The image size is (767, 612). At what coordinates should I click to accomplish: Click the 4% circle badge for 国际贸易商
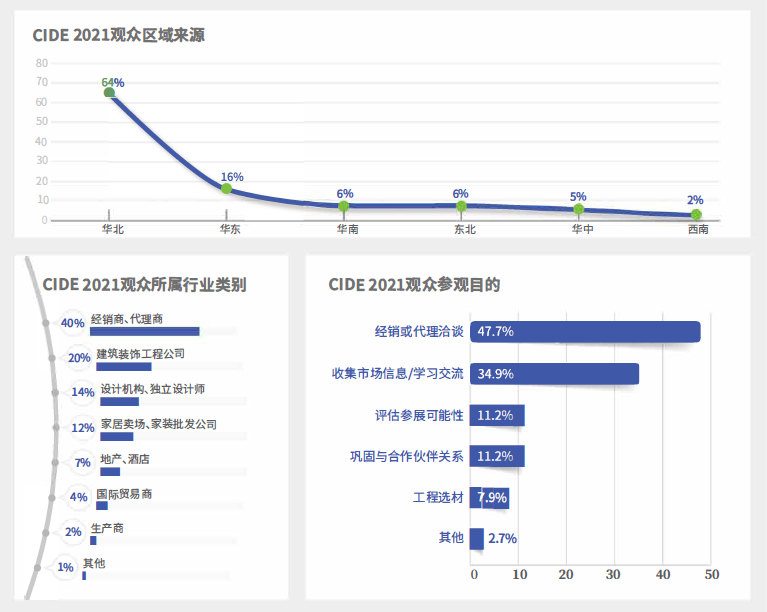[x=78, y=497]
